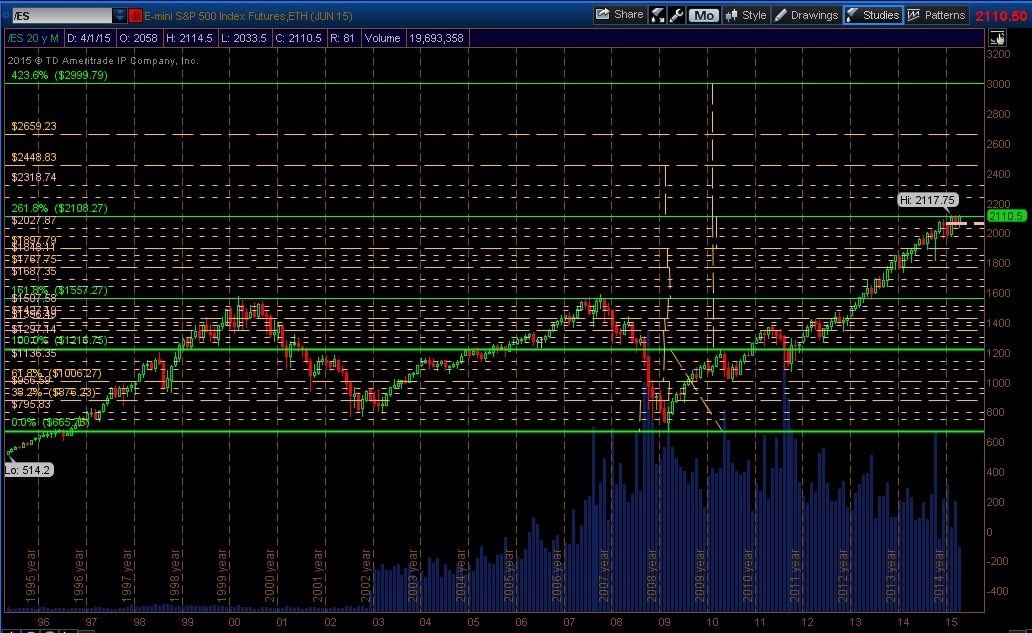The width and height of the screenshot is (1032, 633).
Task: Open the Studies menu
Action: (873, 15)
